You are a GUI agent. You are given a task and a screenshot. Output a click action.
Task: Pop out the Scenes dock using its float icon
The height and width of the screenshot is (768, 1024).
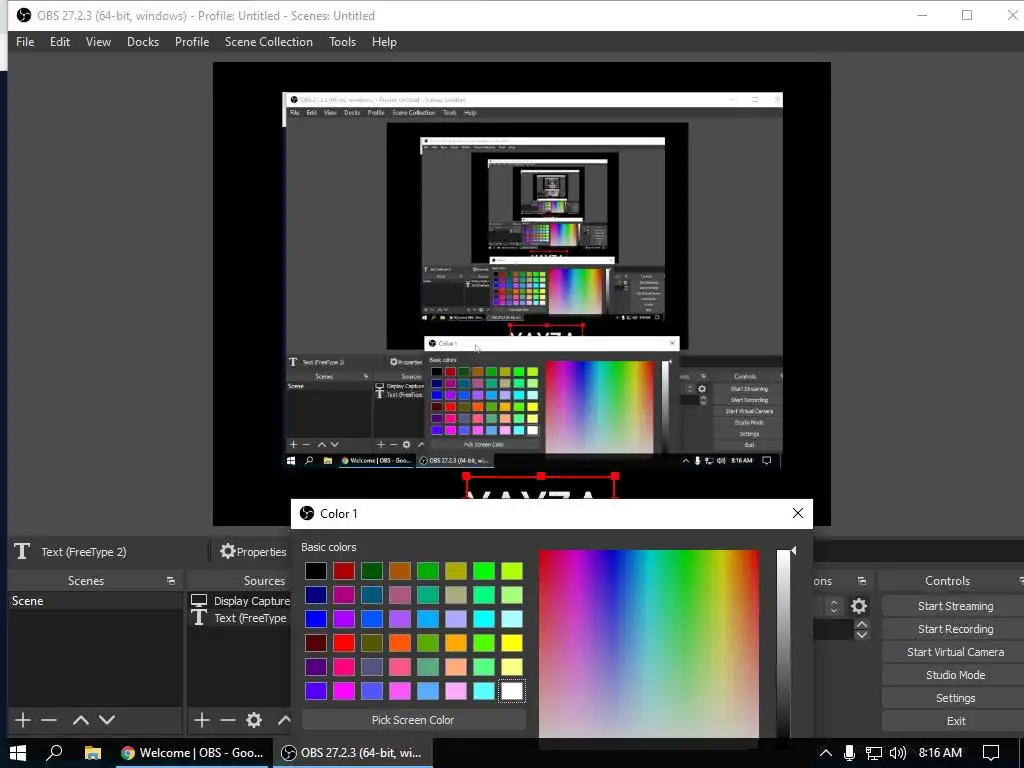[x=170, y=581]
